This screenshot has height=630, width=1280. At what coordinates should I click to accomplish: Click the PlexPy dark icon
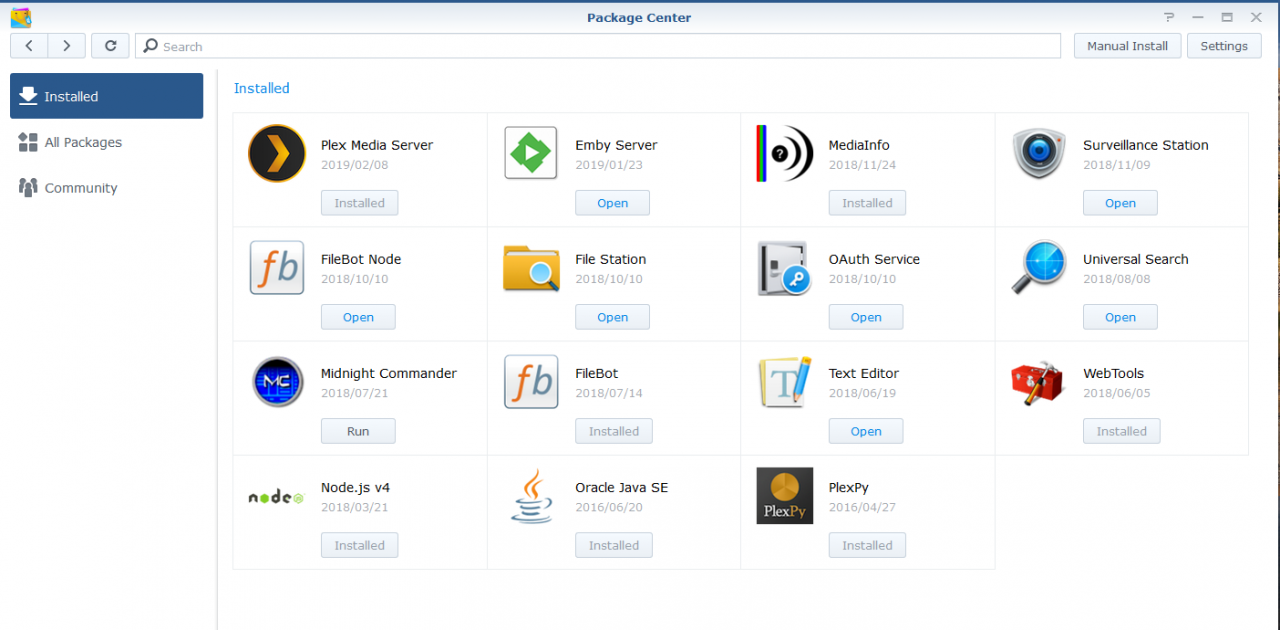click(x=784, y=495)
